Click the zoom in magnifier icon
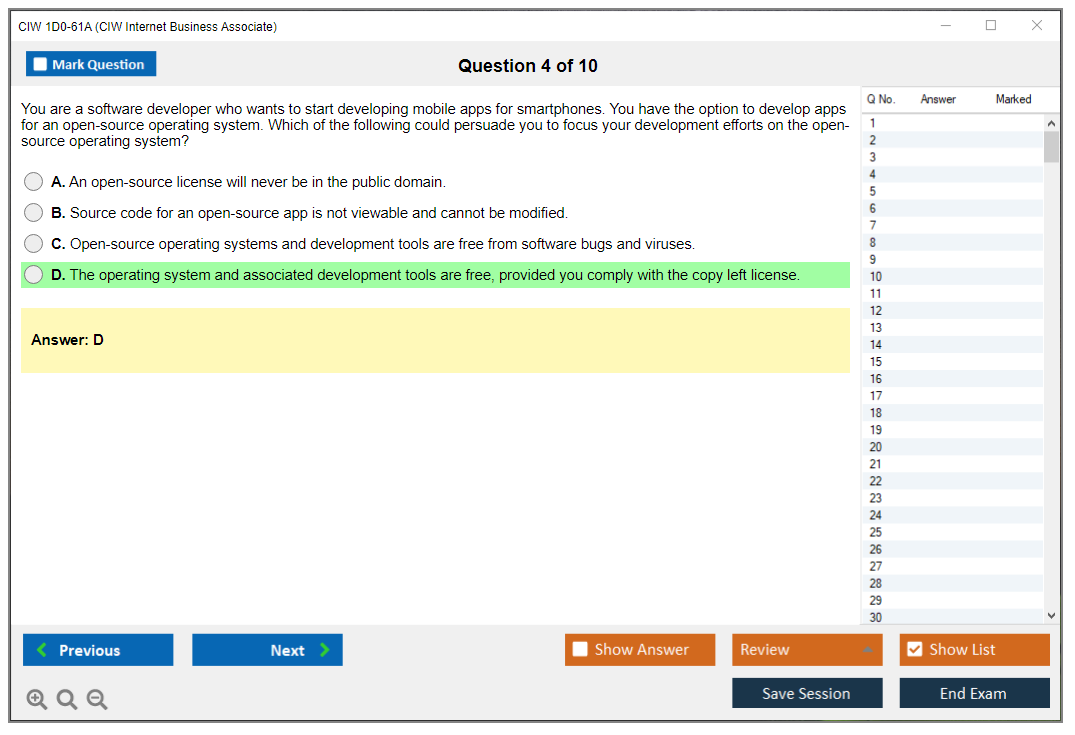This screenshot has width=1075, height=735. [37, 700]
